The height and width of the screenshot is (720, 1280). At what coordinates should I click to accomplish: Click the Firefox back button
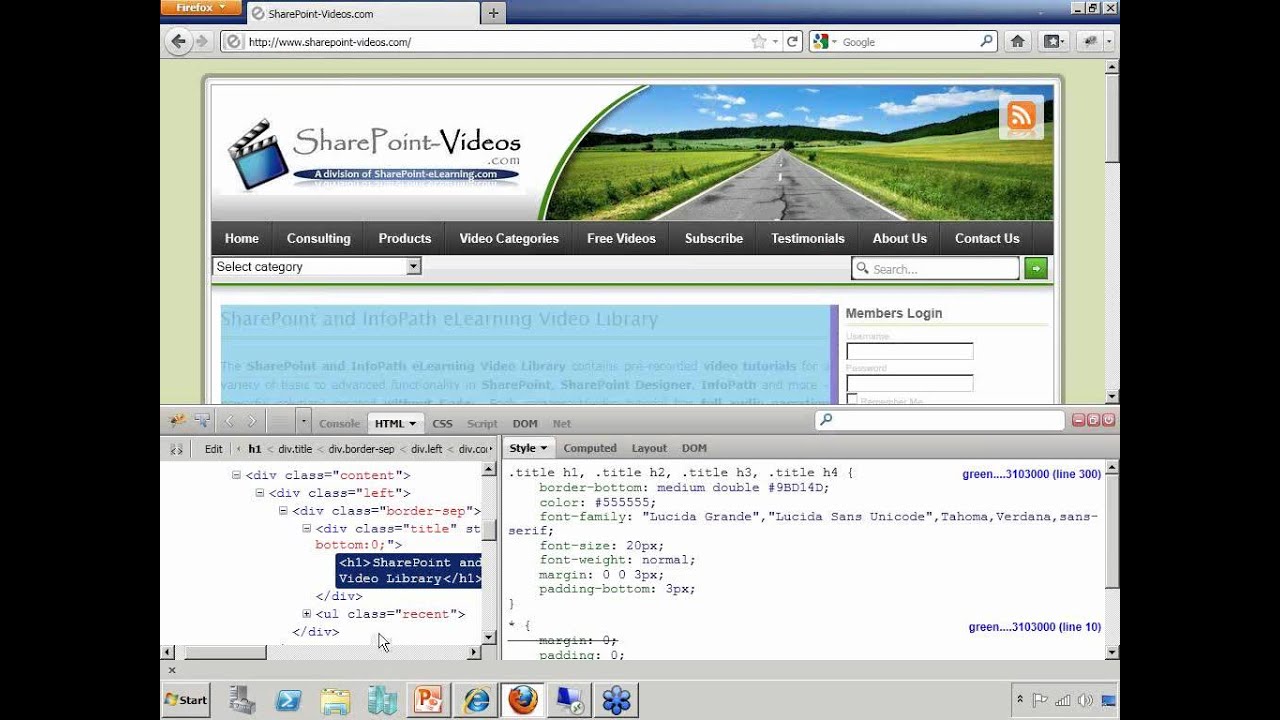pos(178,41)
